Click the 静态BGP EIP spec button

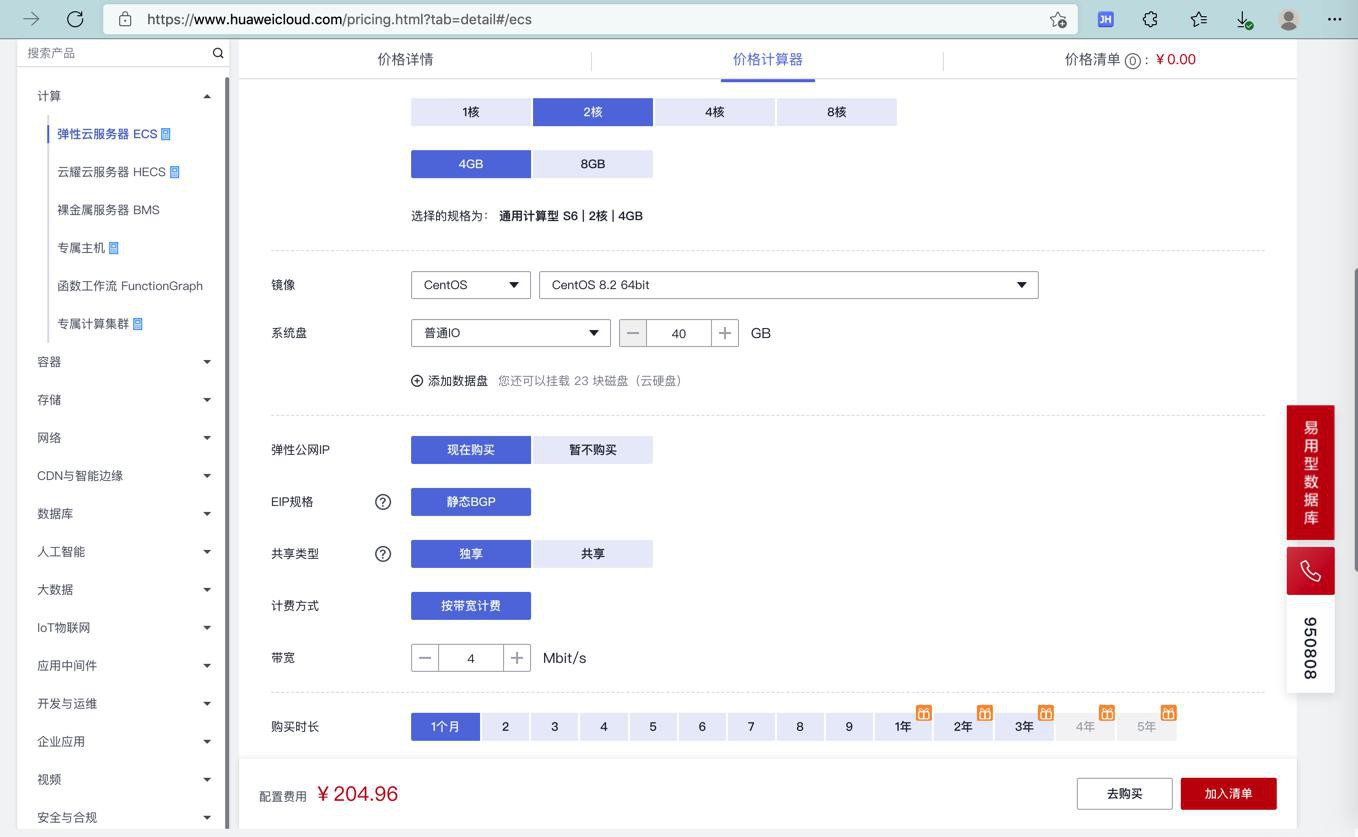(x=471, y=502)
